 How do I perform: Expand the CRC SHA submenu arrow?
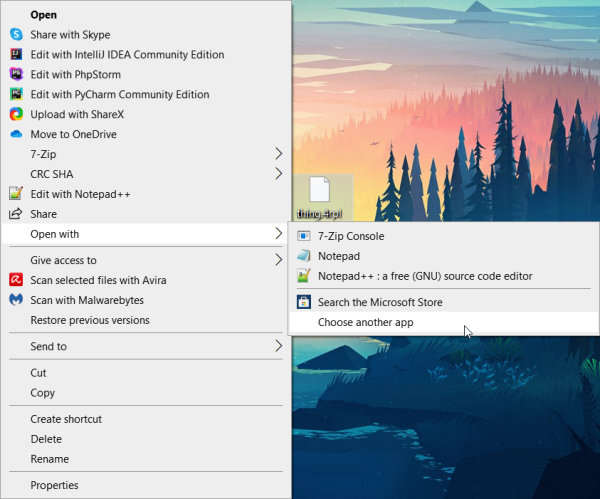[279, 174]
